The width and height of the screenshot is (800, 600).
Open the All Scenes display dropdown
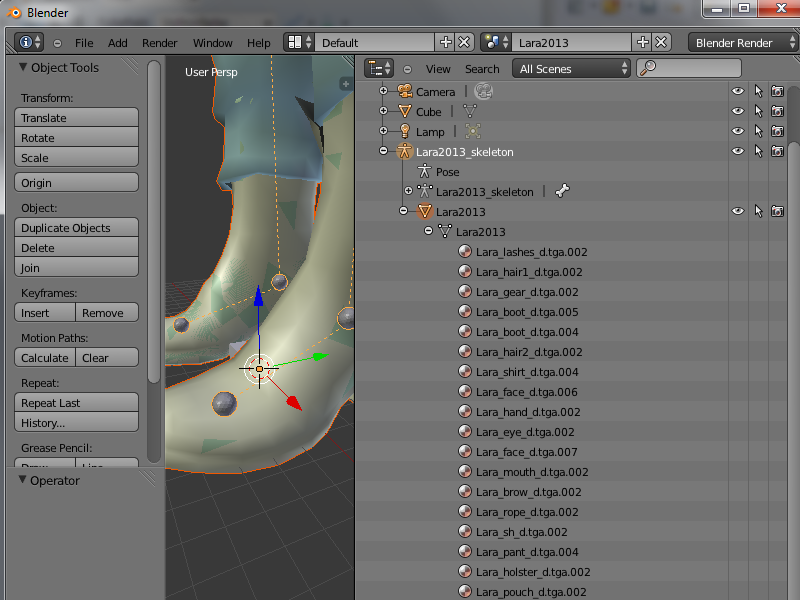click(572, 69)
